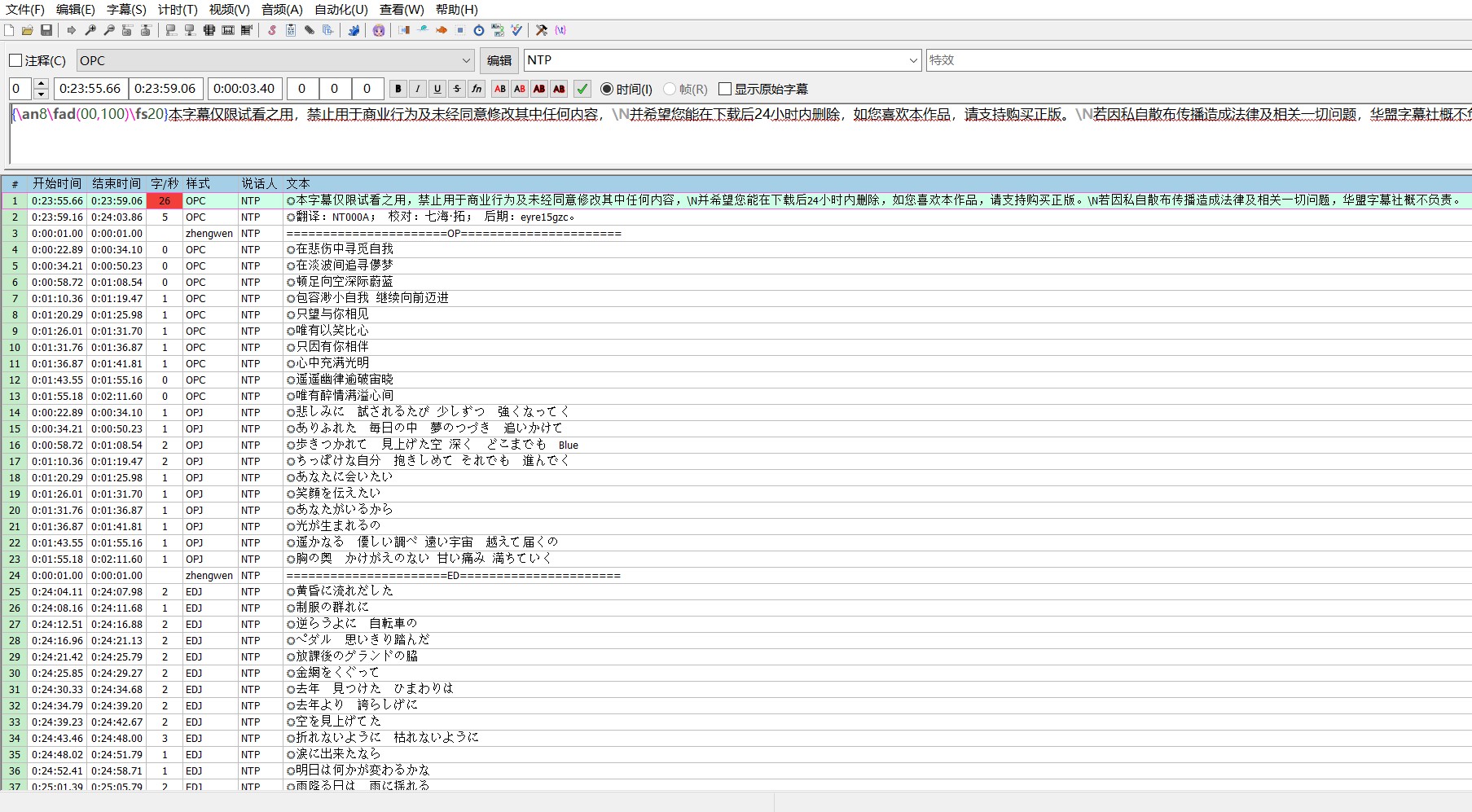Image resolution: width=1472 pixels, height=812 pixels.
Task: Open the Resample Resolution icon
Action: [x=460, y=30]
